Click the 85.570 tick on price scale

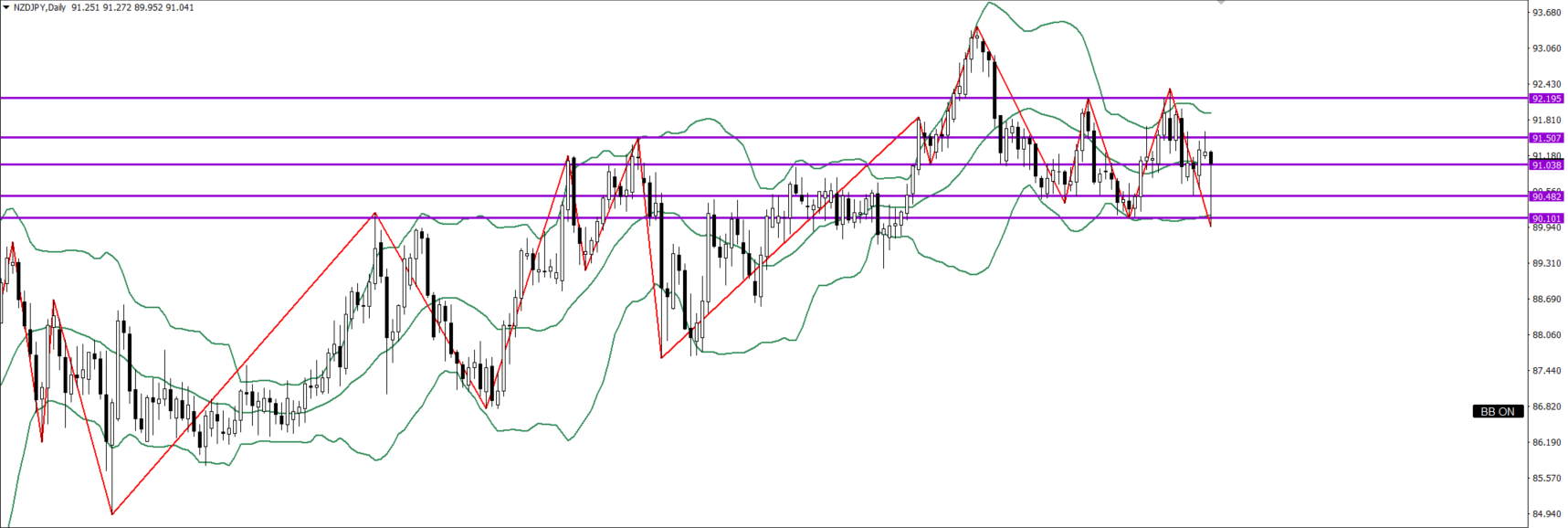[x=1546, y=479]
